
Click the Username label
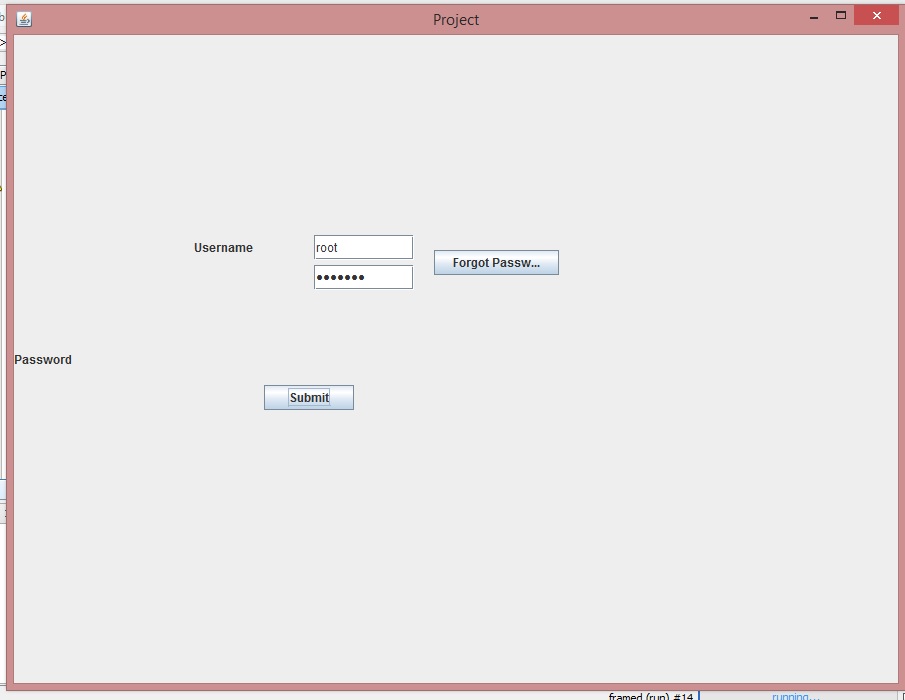[x=223, y=248]
